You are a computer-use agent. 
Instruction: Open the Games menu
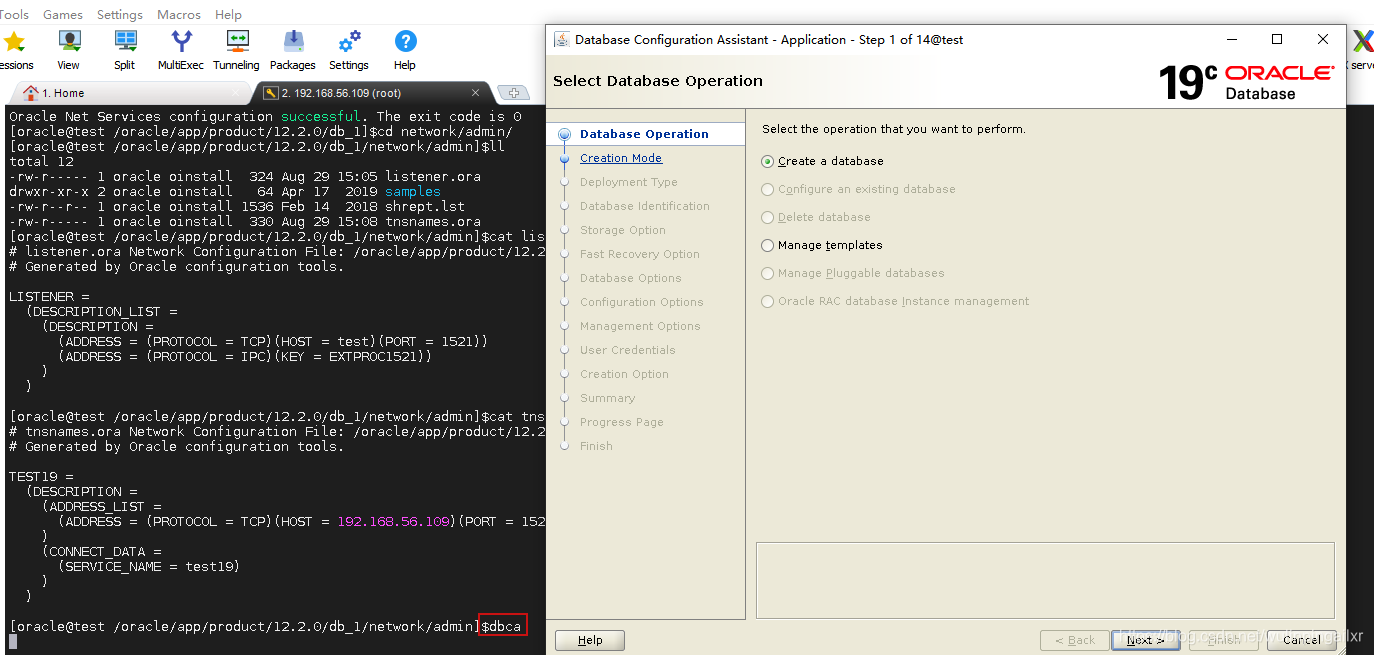coord(63,15)
